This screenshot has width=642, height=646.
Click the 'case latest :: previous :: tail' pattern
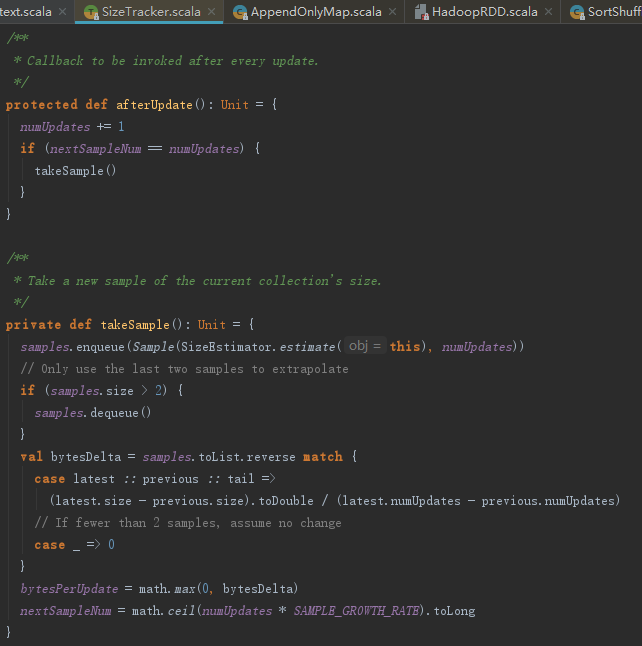coord(145,479)
